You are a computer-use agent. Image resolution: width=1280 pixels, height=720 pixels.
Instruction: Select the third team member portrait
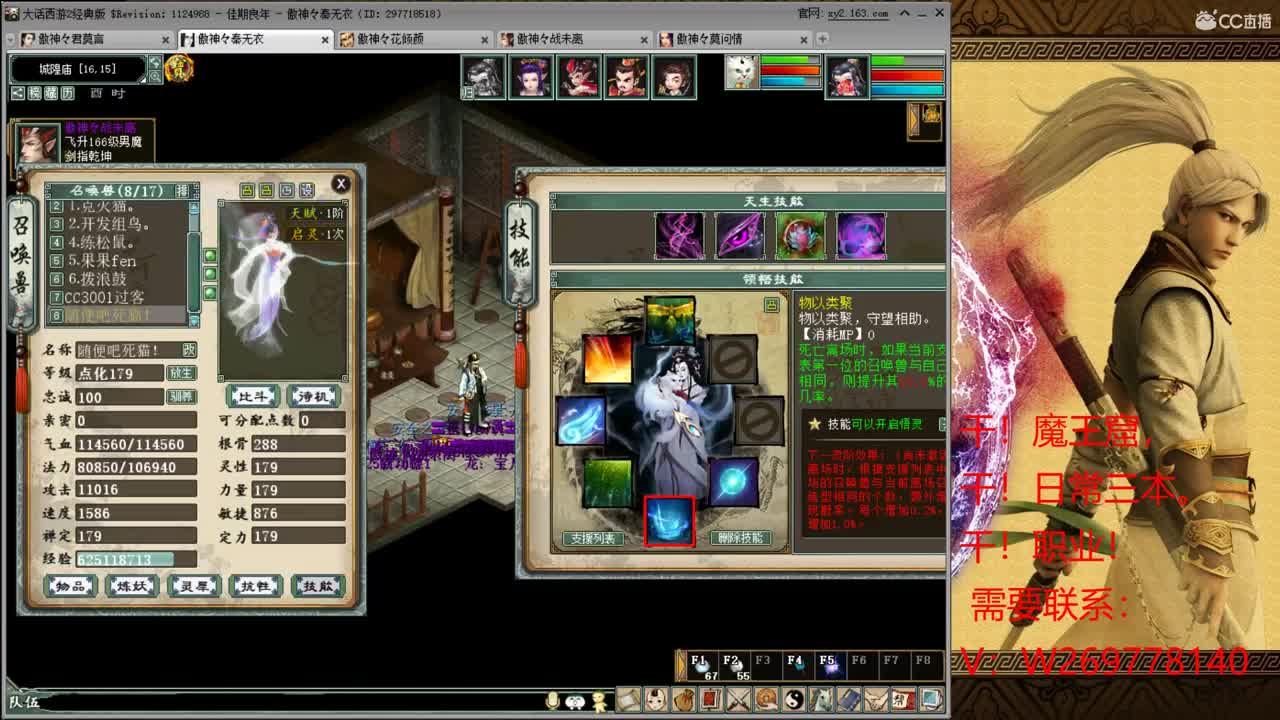[579, 77]
